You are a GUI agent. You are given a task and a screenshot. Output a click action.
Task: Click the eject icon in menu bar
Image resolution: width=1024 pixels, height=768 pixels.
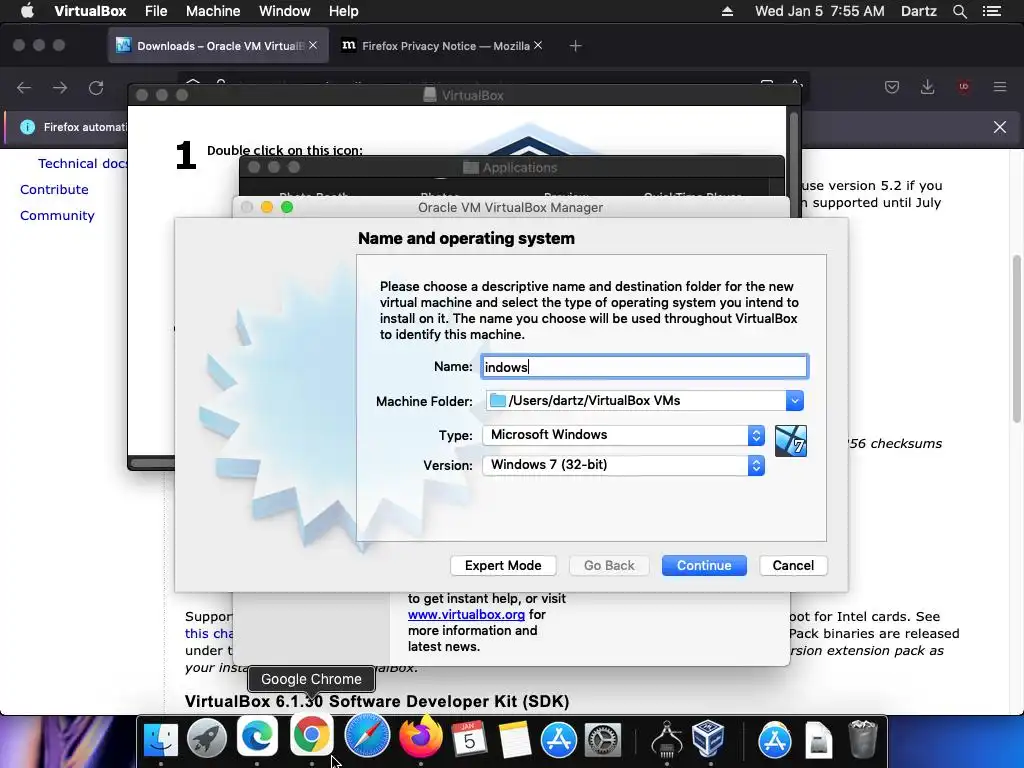(727, 11)
